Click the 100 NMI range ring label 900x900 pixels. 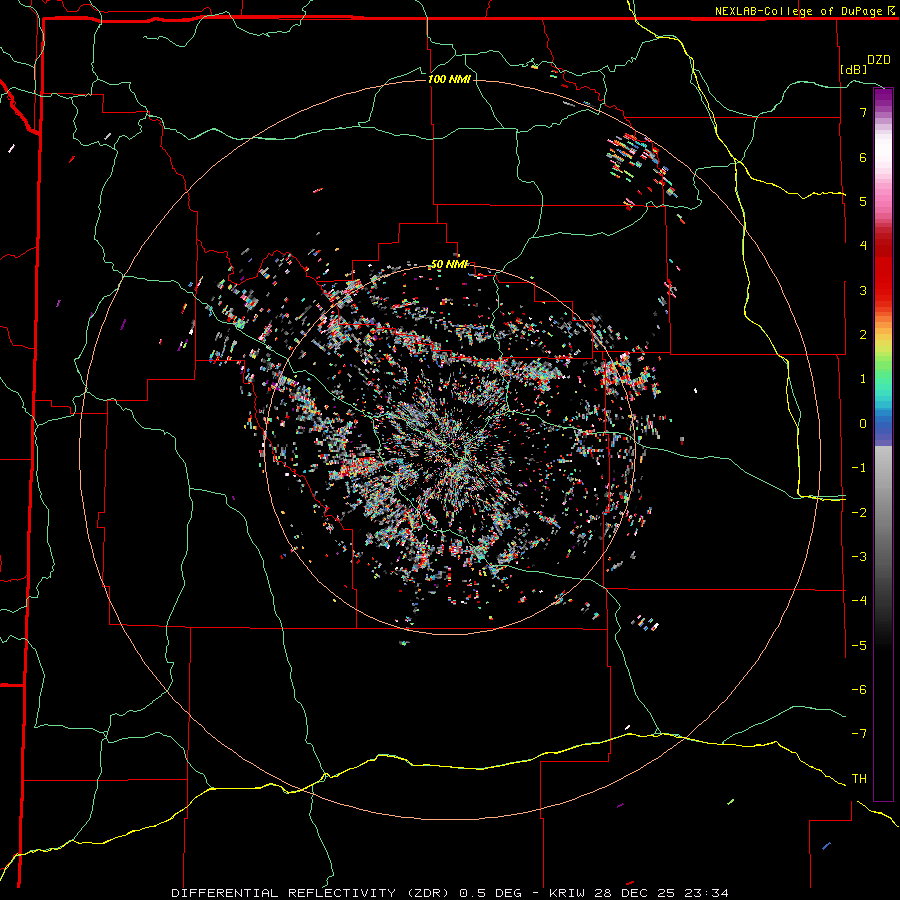click(449, 79)
